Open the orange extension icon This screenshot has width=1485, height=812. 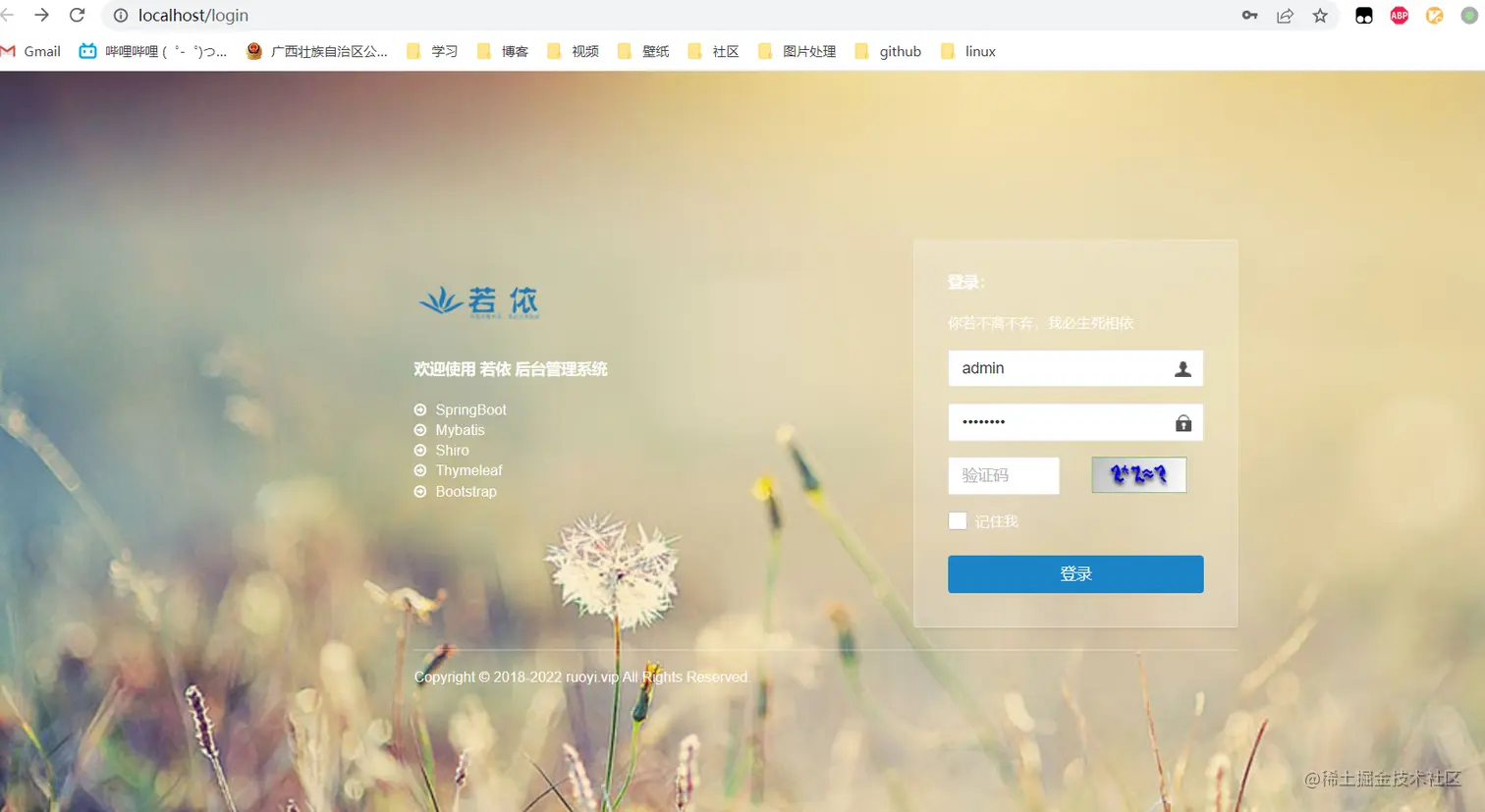(x=1435, y=16)
